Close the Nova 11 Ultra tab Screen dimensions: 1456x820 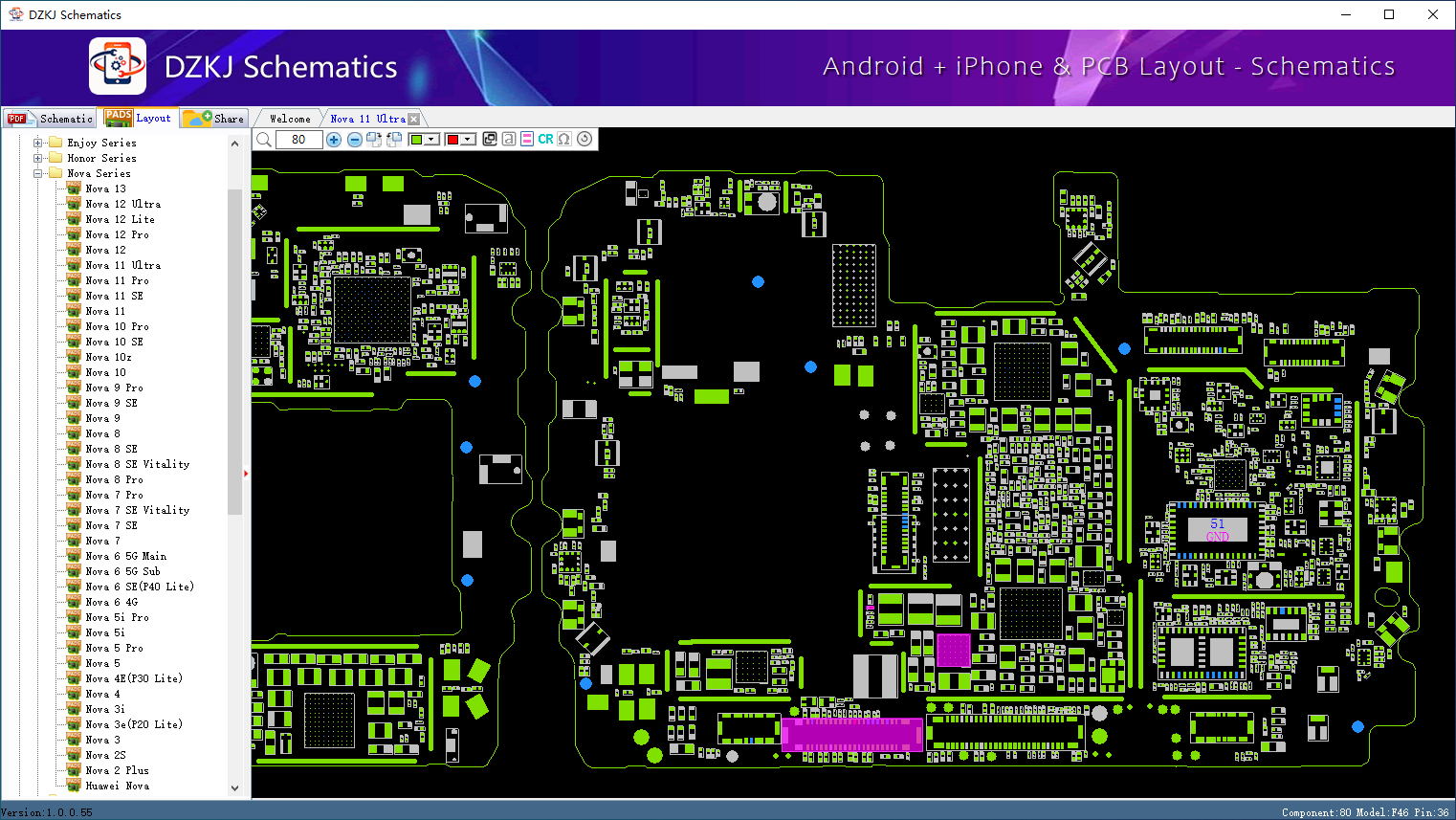coord(413,119)
